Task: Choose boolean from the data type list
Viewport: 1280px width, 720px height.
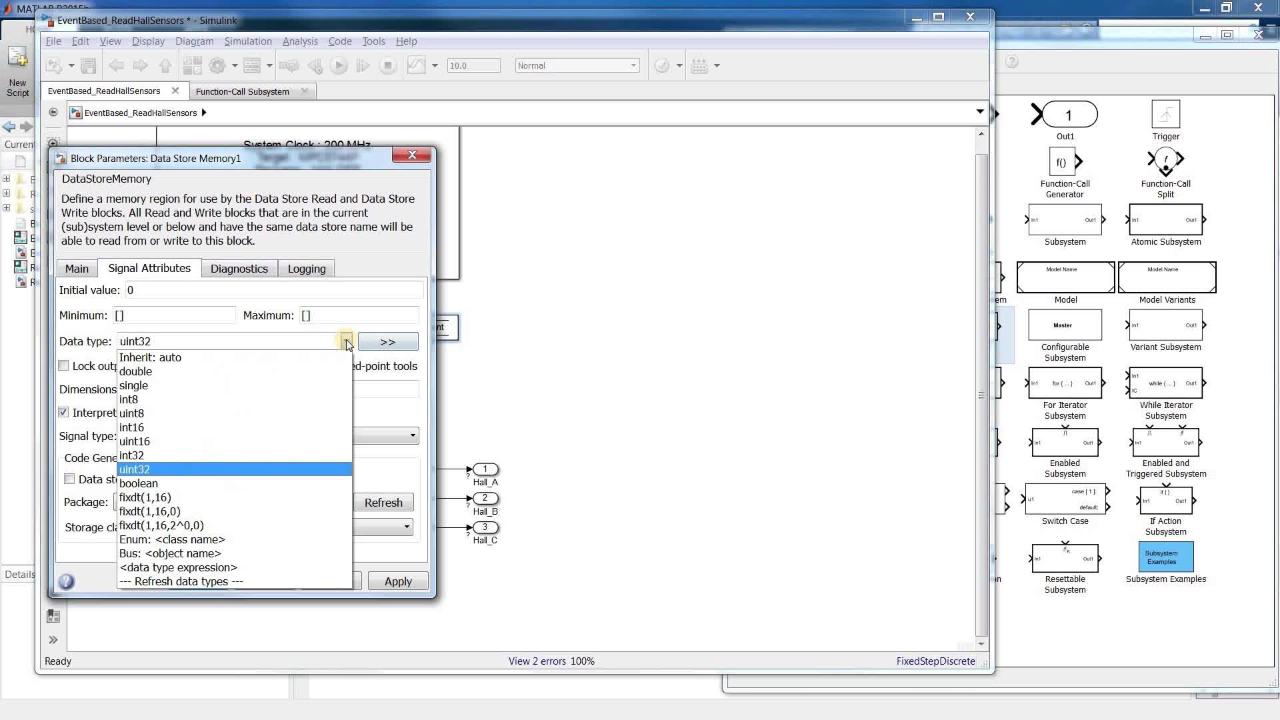Action: [x=139, y=483]
